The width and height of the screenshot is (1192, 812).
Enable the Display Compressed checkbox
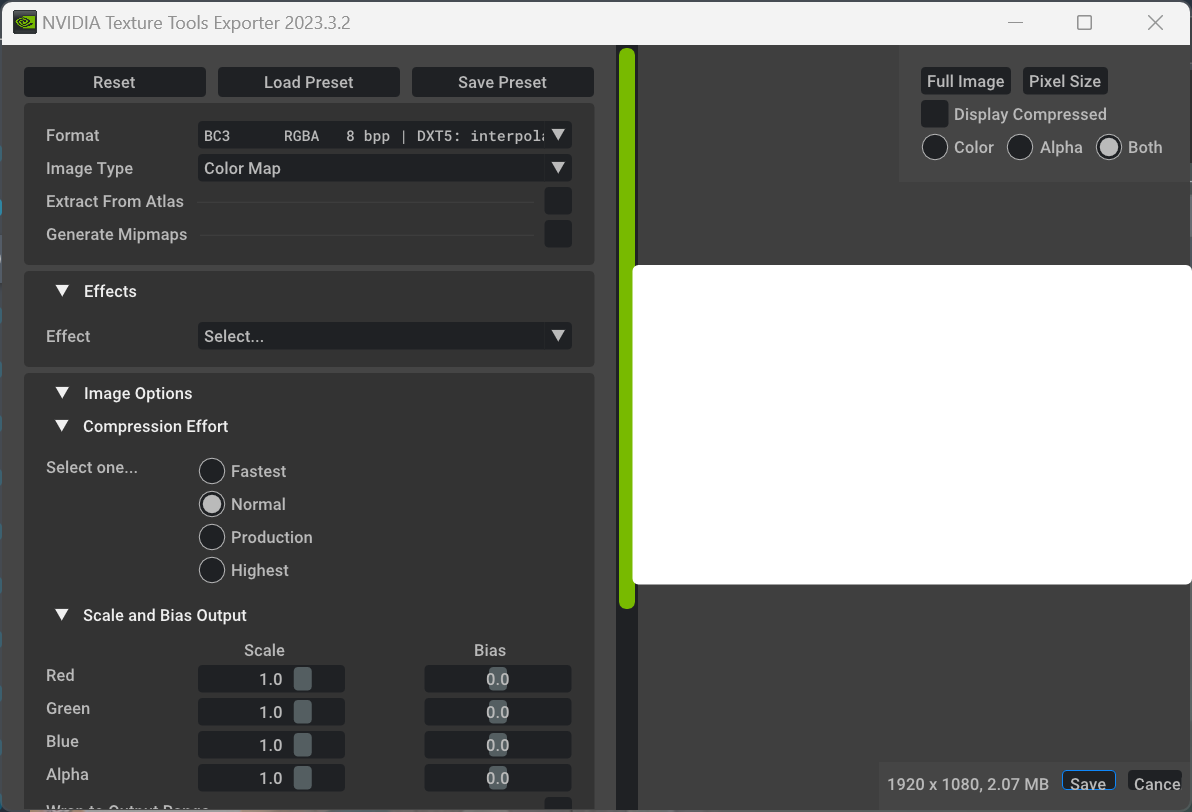934,114
